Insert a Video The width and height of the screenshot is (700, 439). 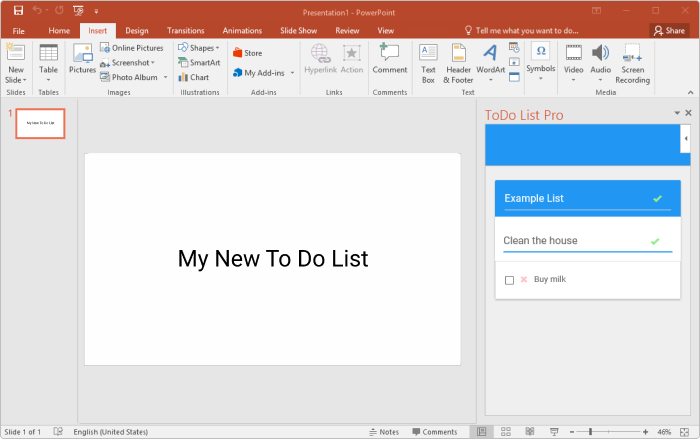[573, 63]
